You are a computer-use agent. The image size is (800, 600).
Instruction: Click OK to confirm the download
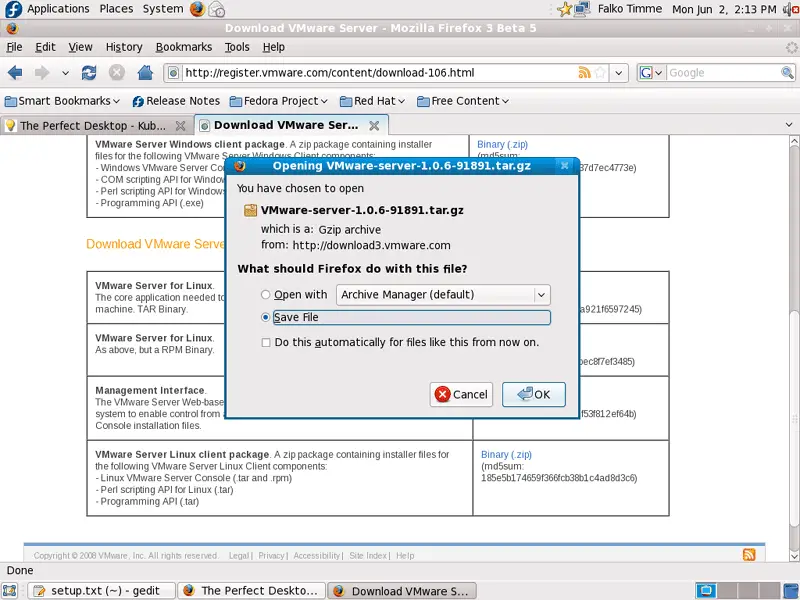(534, 394)
